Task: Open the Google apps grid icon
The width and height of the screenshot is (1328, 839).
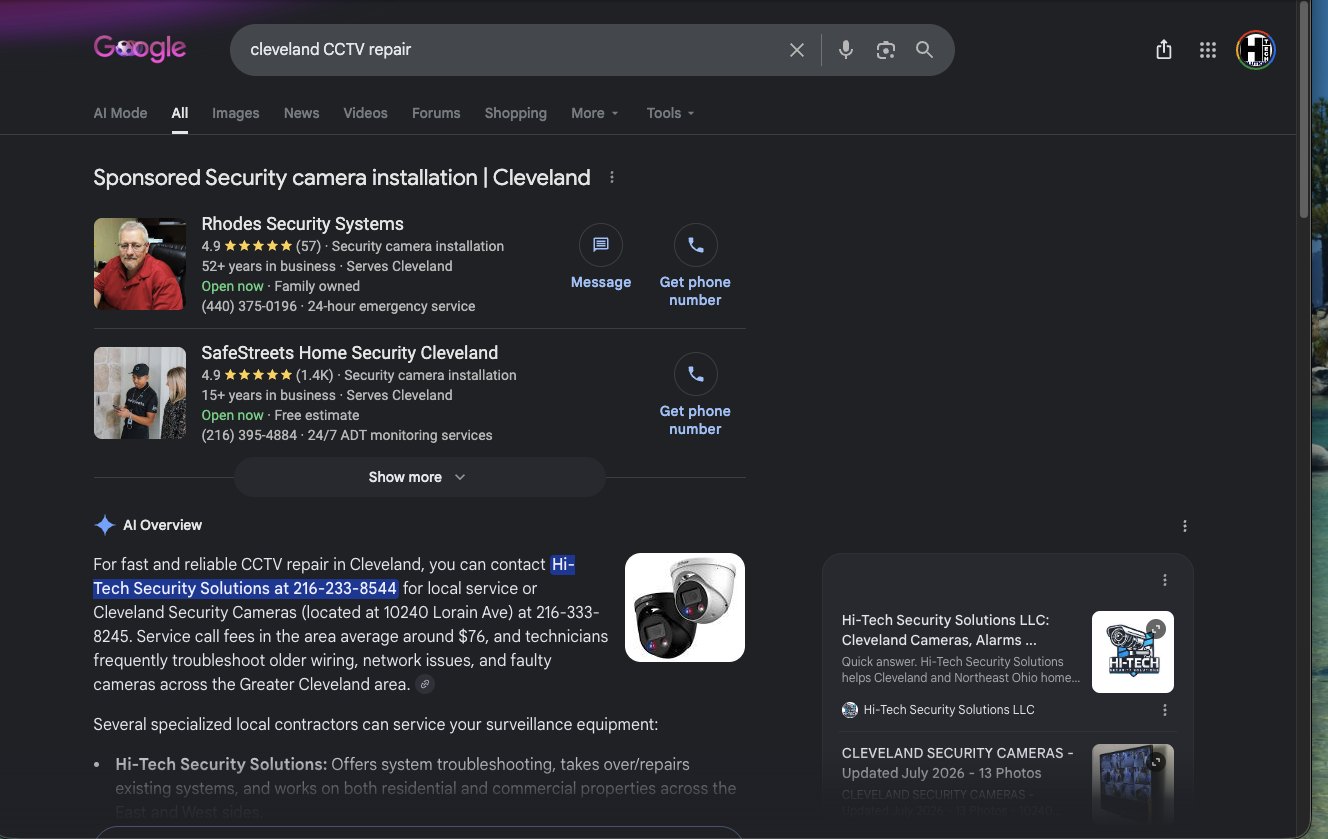Action: tap(1207, 50)
